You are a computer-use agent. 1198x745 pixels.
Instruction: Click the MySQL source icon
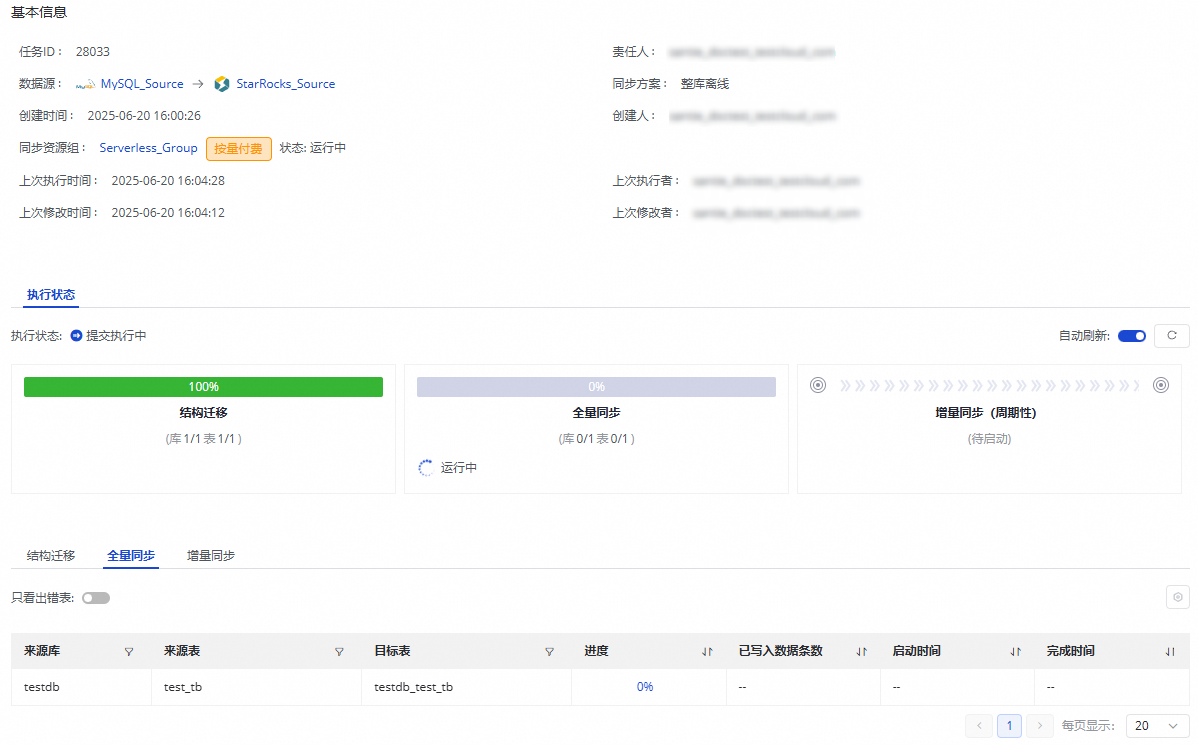pos(86,84)
